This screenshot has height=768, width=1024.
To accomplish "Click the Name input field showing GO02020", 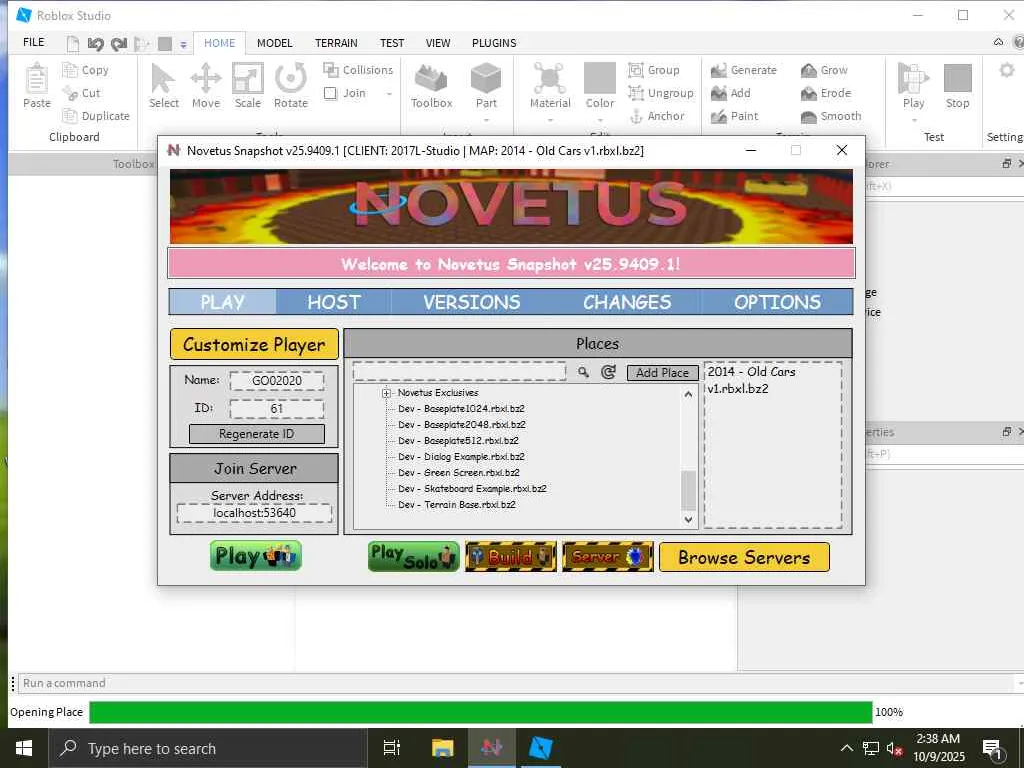I will (x=277, y=381).
